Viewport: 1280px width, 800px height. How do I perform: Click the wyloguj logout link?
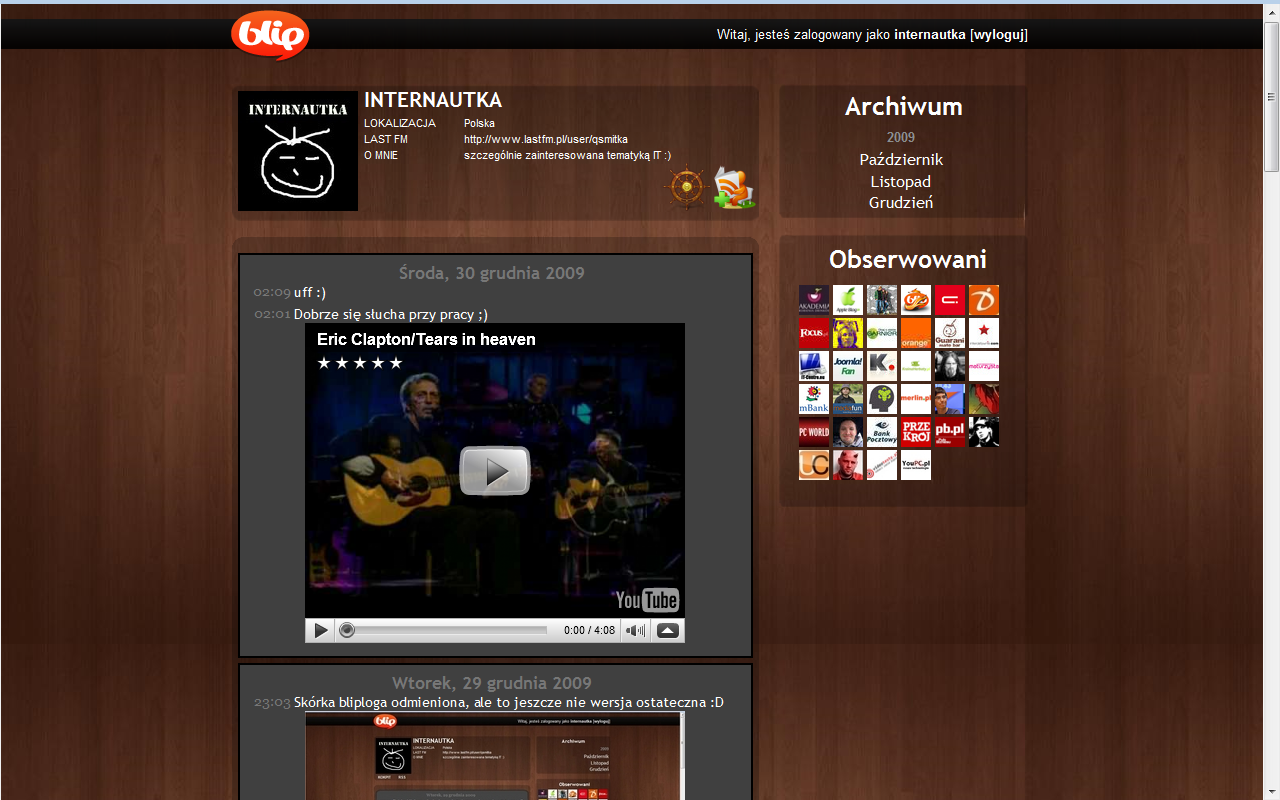tap(998, 35)
